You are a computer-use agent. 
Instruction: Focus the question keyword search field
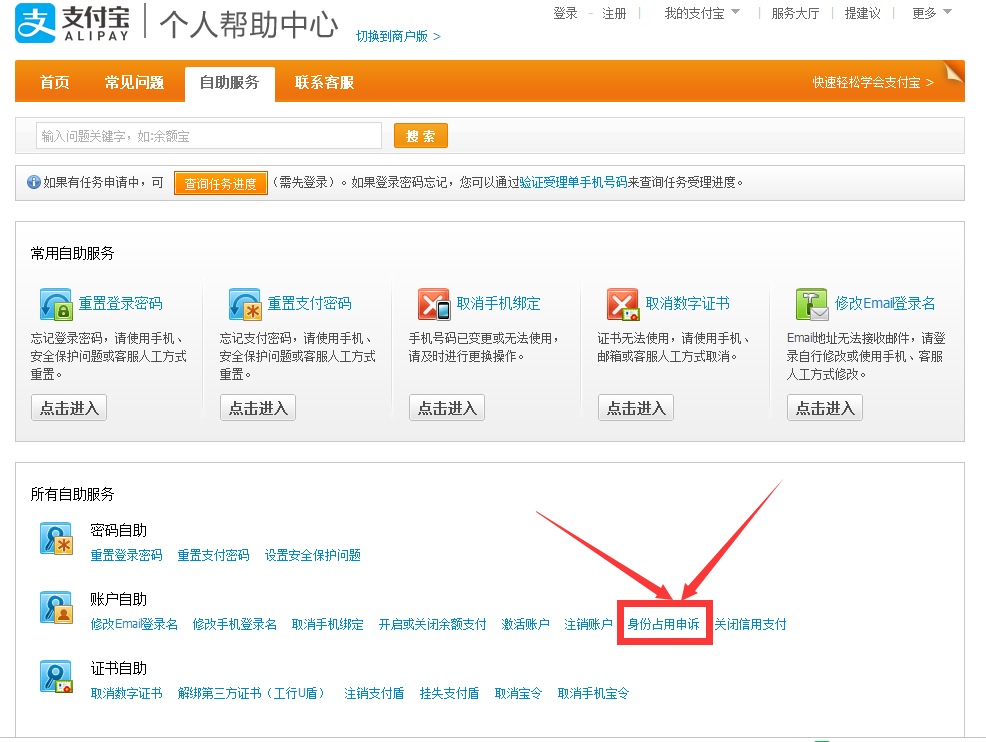pos(208,136)
